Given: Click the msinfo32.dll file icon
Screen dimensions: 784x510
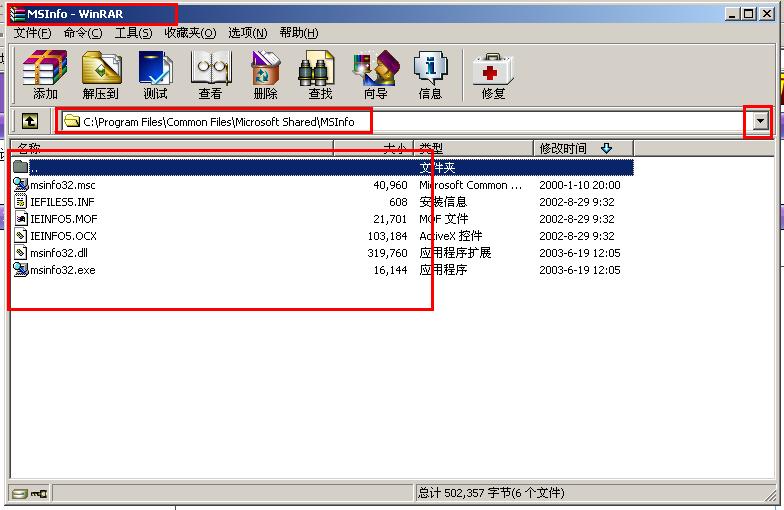Looking at the screenshot, I should [20, 252].
